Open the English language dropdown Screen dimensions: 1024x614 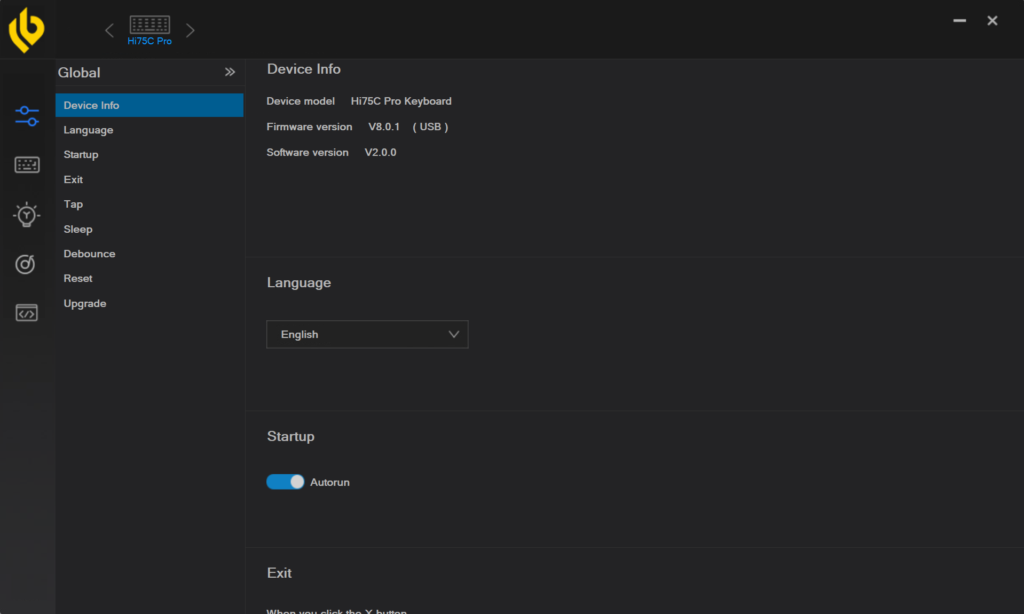click(x=367, y=334)
